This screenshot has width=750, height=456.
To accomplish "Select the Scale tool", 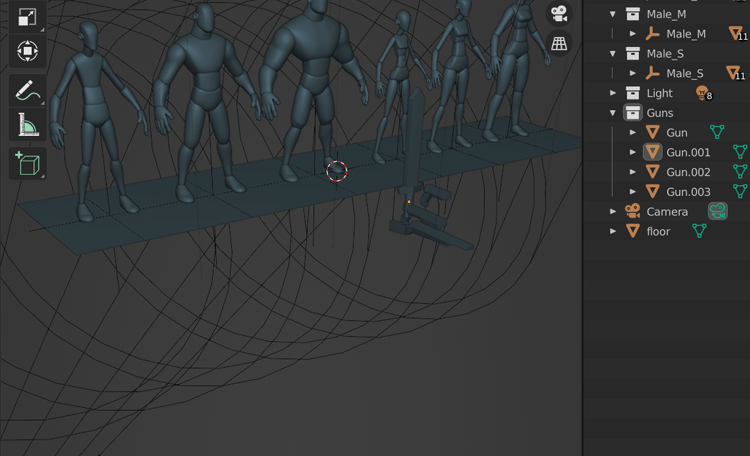I will pyautogui.click(x=27, y=17).
